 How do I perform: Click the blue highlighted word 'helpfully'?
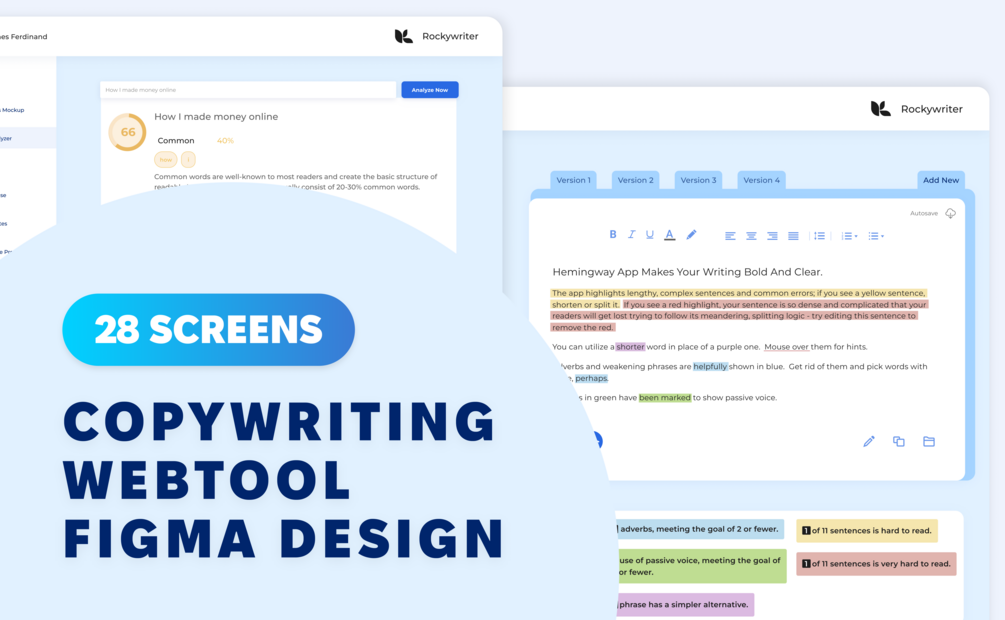(x=710, y=367)
